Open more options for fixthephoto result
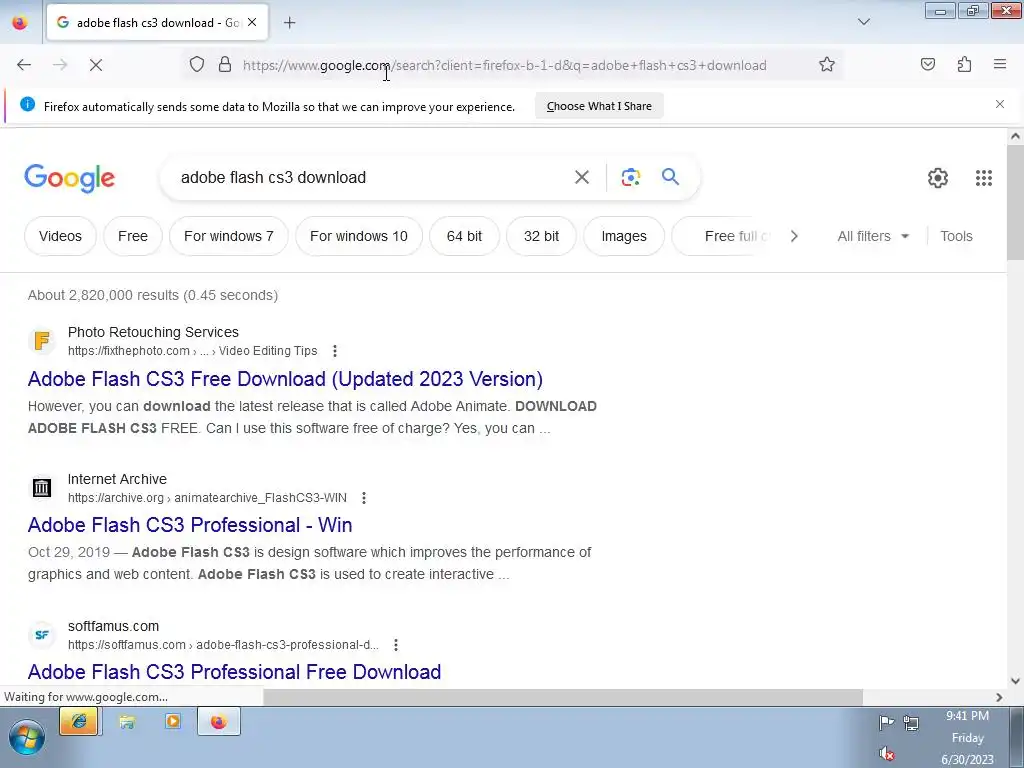The height and width of the screenshot is (768, 1024). (x=335, y=351)
